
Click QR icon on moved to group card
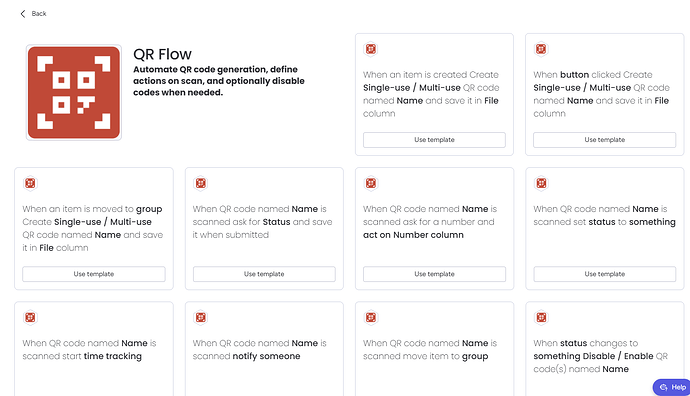tap(30, 183)
